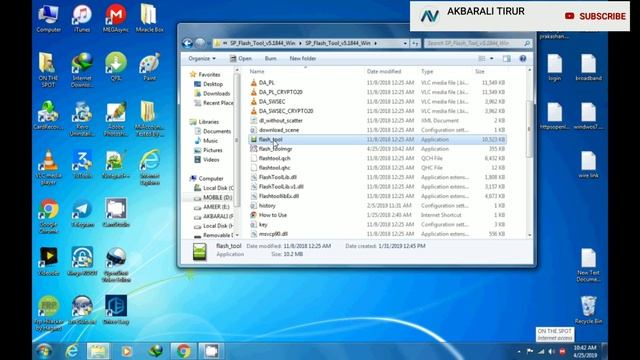Click the New folder toolbar button
The width and height of the screenshot is (640, 360).
[302, 58]
